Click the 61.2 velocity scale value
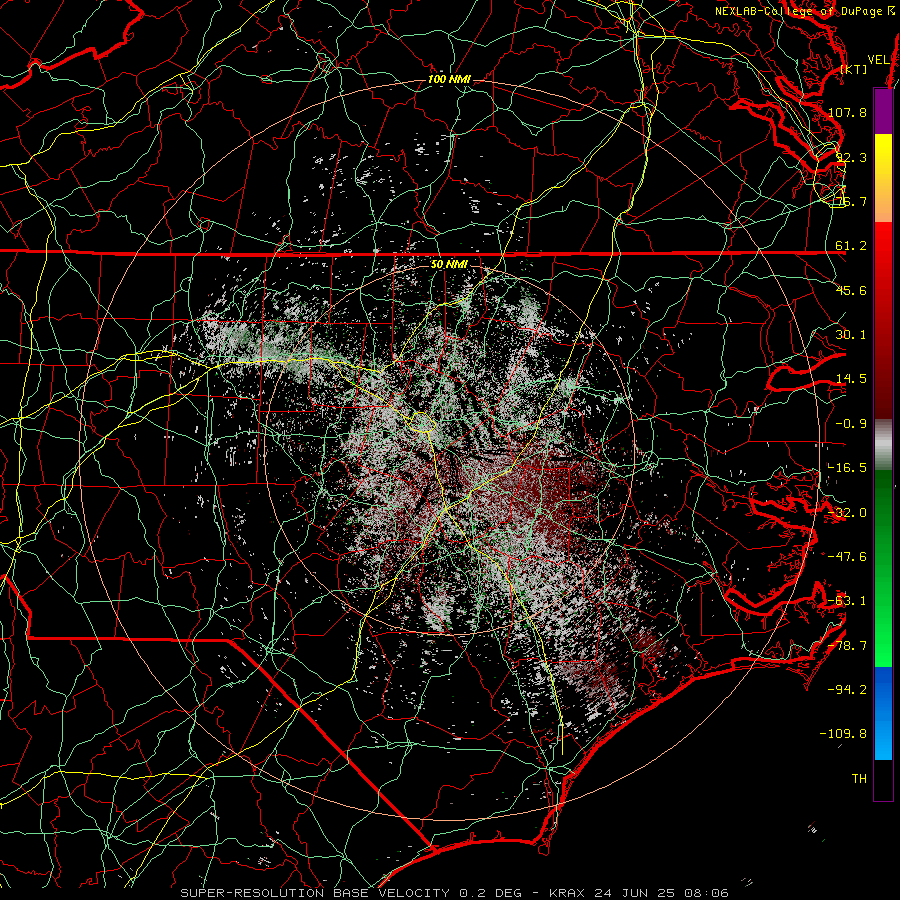900x900 pixels. pos(851,246)
